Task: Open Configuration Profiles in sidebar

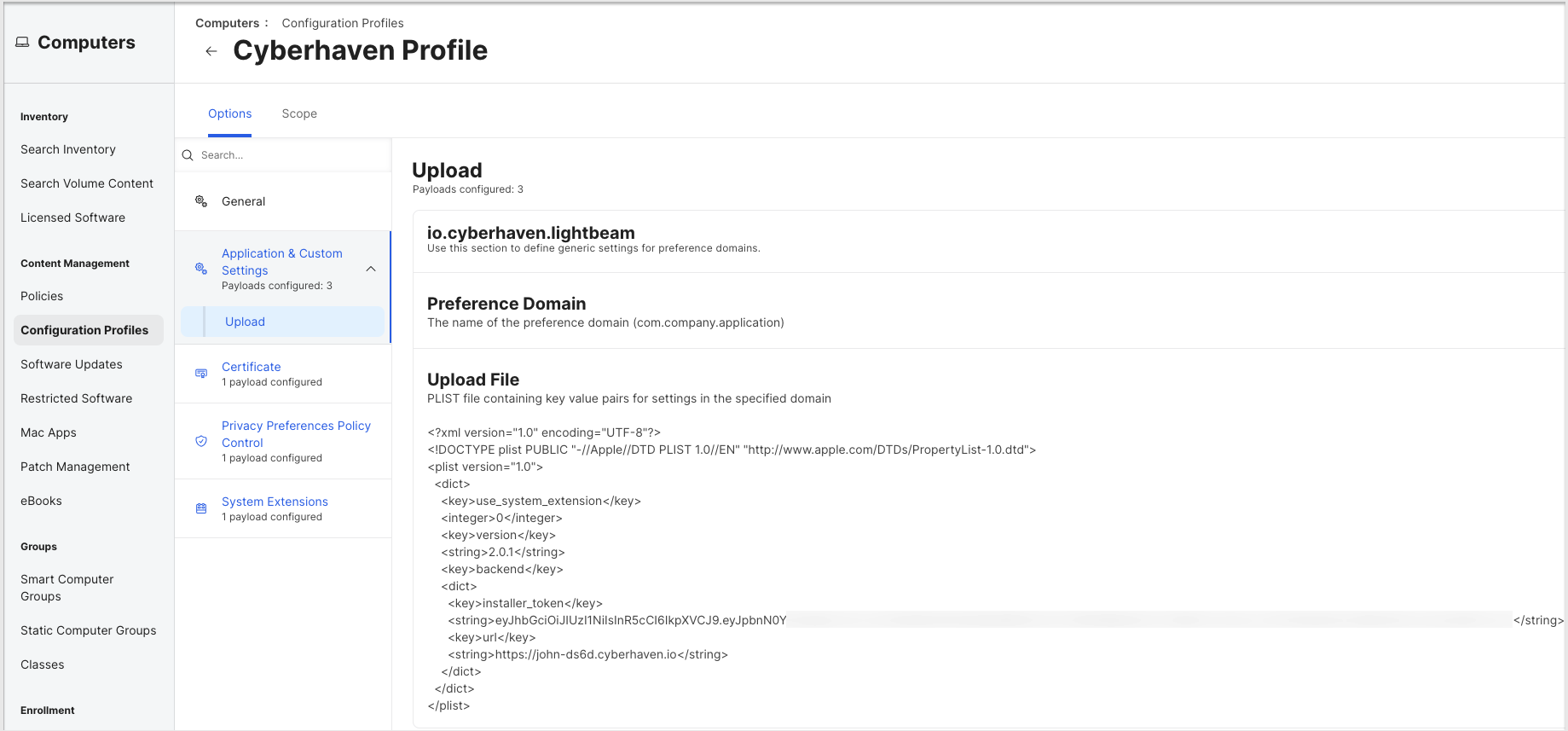Action: [84, 330]
